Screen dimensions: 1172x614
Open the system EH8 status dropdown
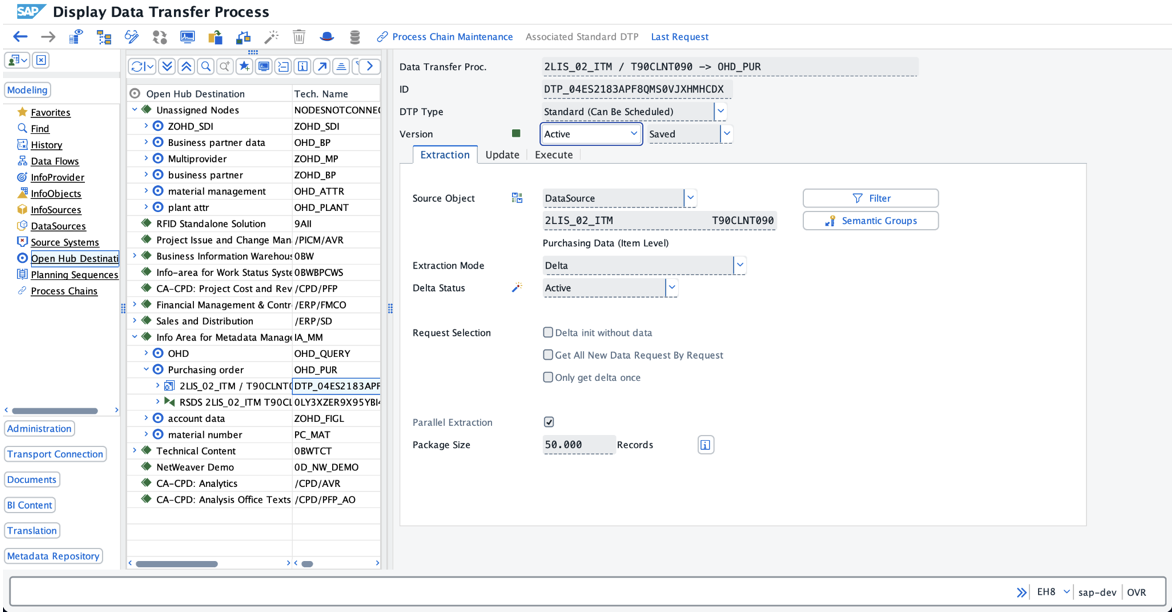[x=1067, y=592]
